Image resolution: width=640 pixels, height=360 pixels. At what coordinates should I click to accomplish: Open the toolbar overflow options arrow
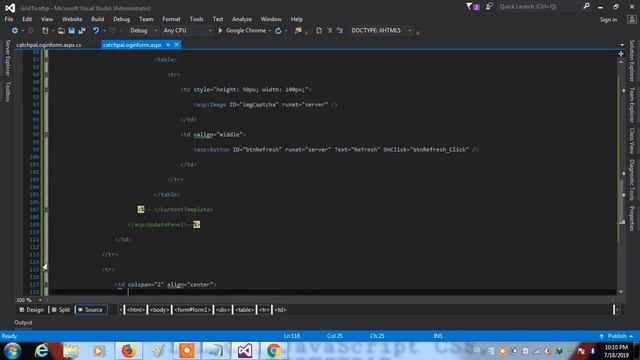(x=418, y=32)
